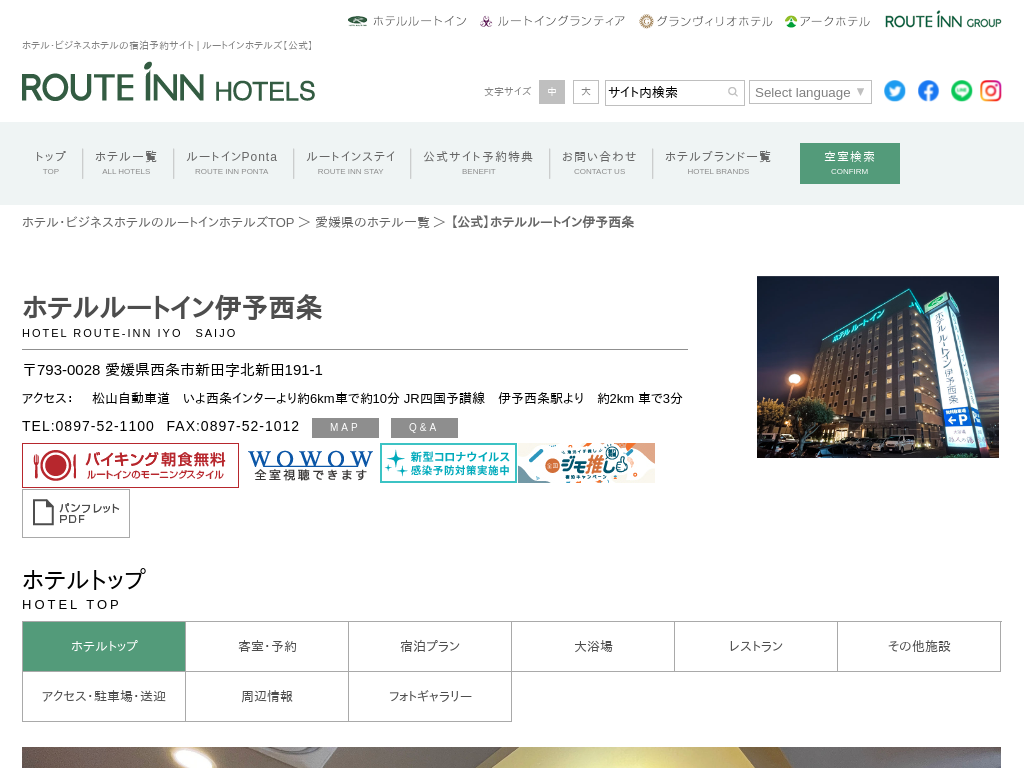Click the WOWOW 全室視聴できます banner
Screen dimensions: 1024x768
[310, 465]
